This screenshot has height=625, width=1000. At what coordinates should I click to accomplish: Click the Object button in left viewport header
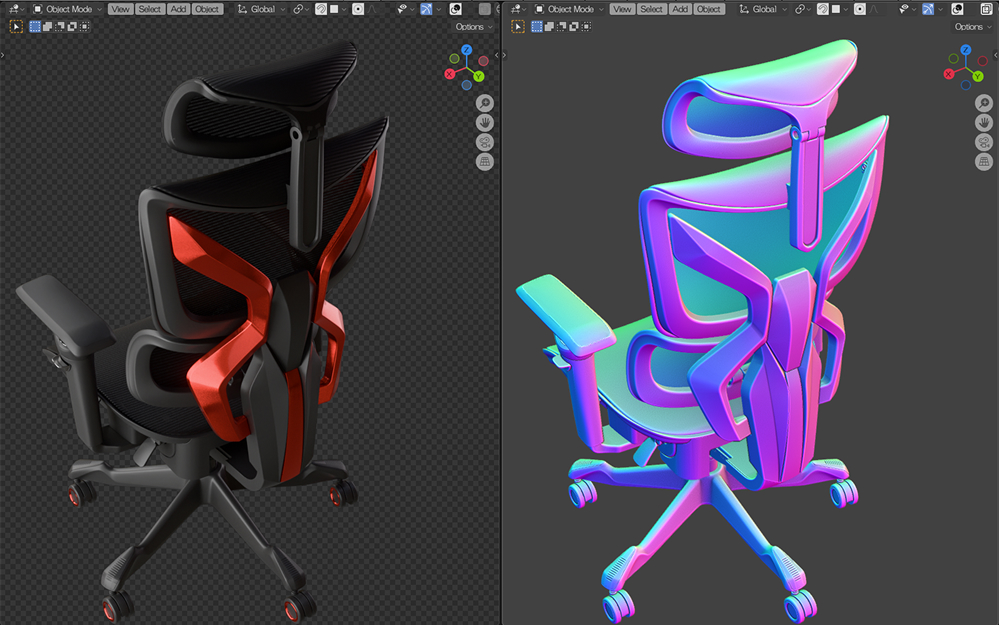207,9
